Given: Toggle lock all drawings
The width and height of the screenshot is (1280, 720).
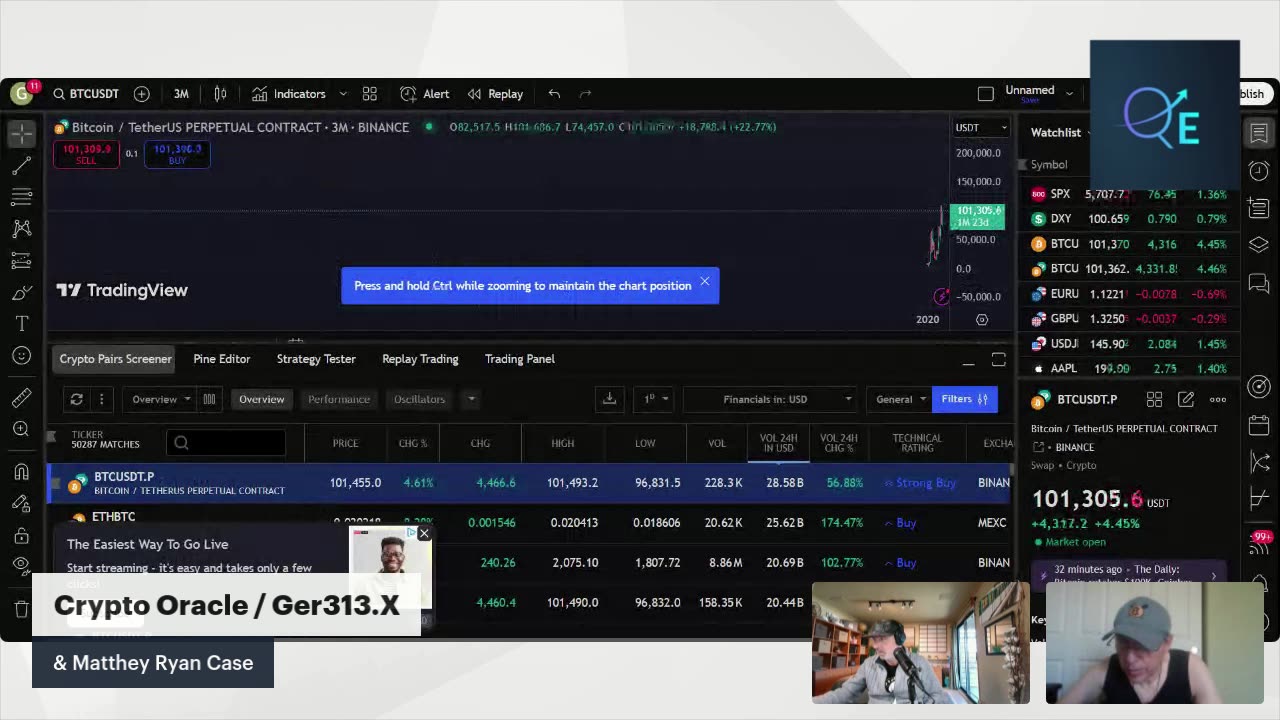Looking at the screenshot, I should [22, 535].
